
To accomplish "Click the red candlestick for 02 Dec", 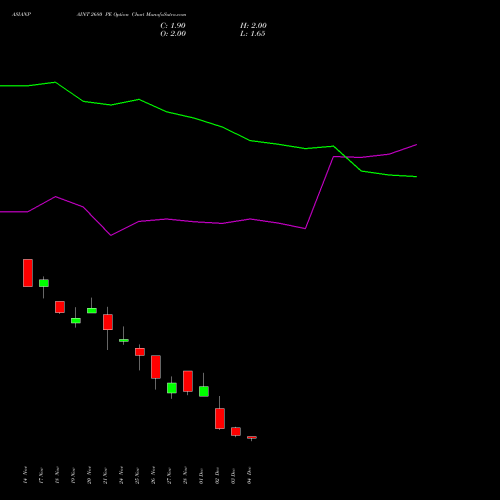I will (x=220, y=418).
